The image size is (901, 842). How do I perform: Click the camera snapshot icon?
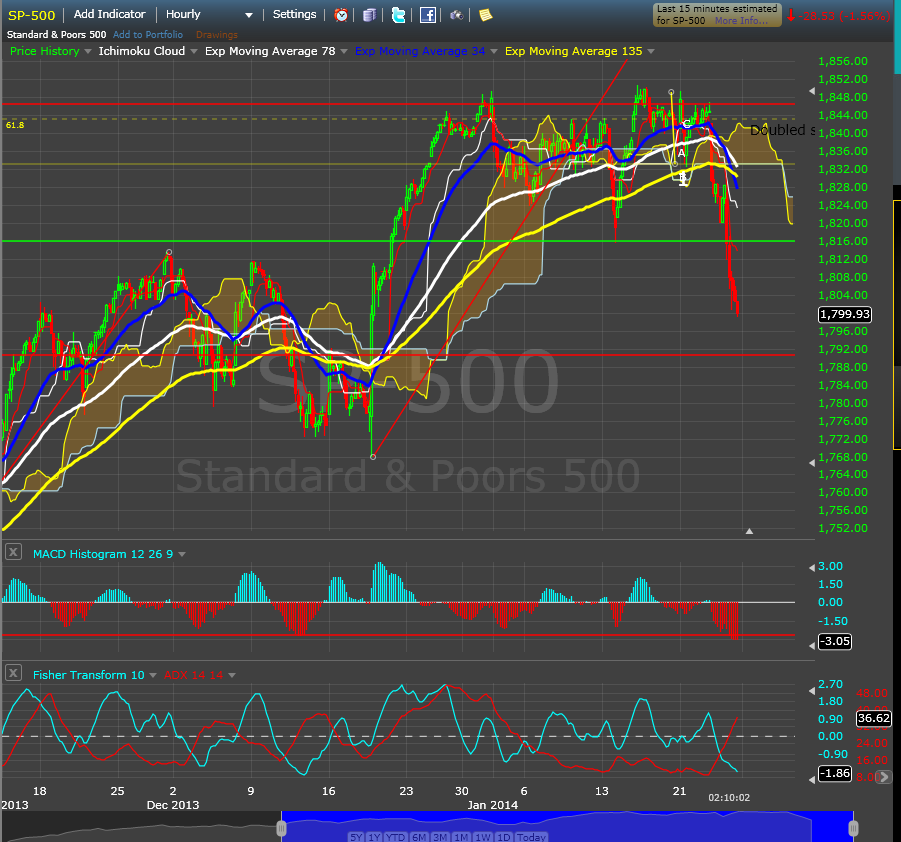[457, 15]
